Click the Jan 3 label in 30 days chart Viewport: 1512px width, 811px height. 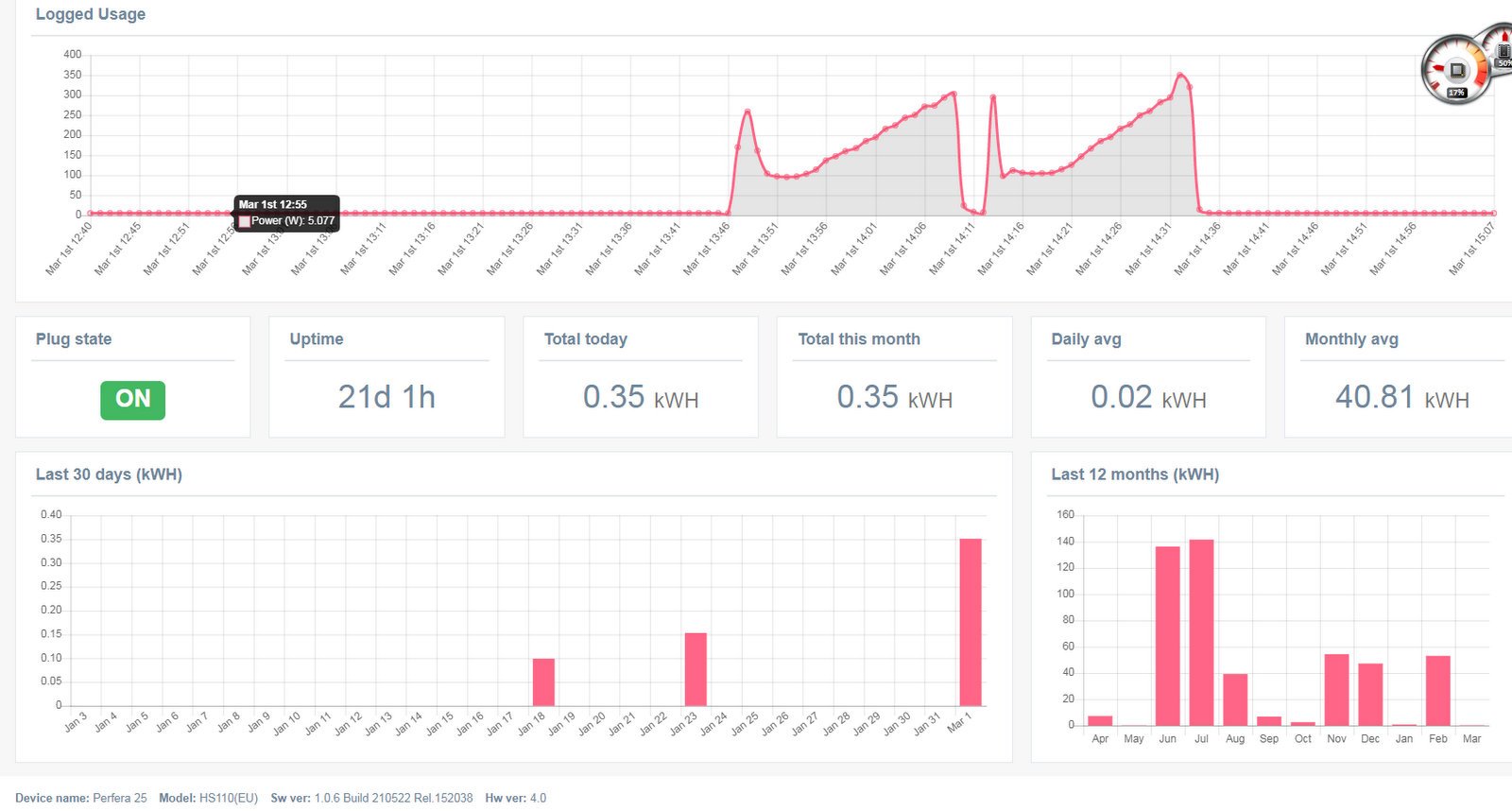coord(76,722)
